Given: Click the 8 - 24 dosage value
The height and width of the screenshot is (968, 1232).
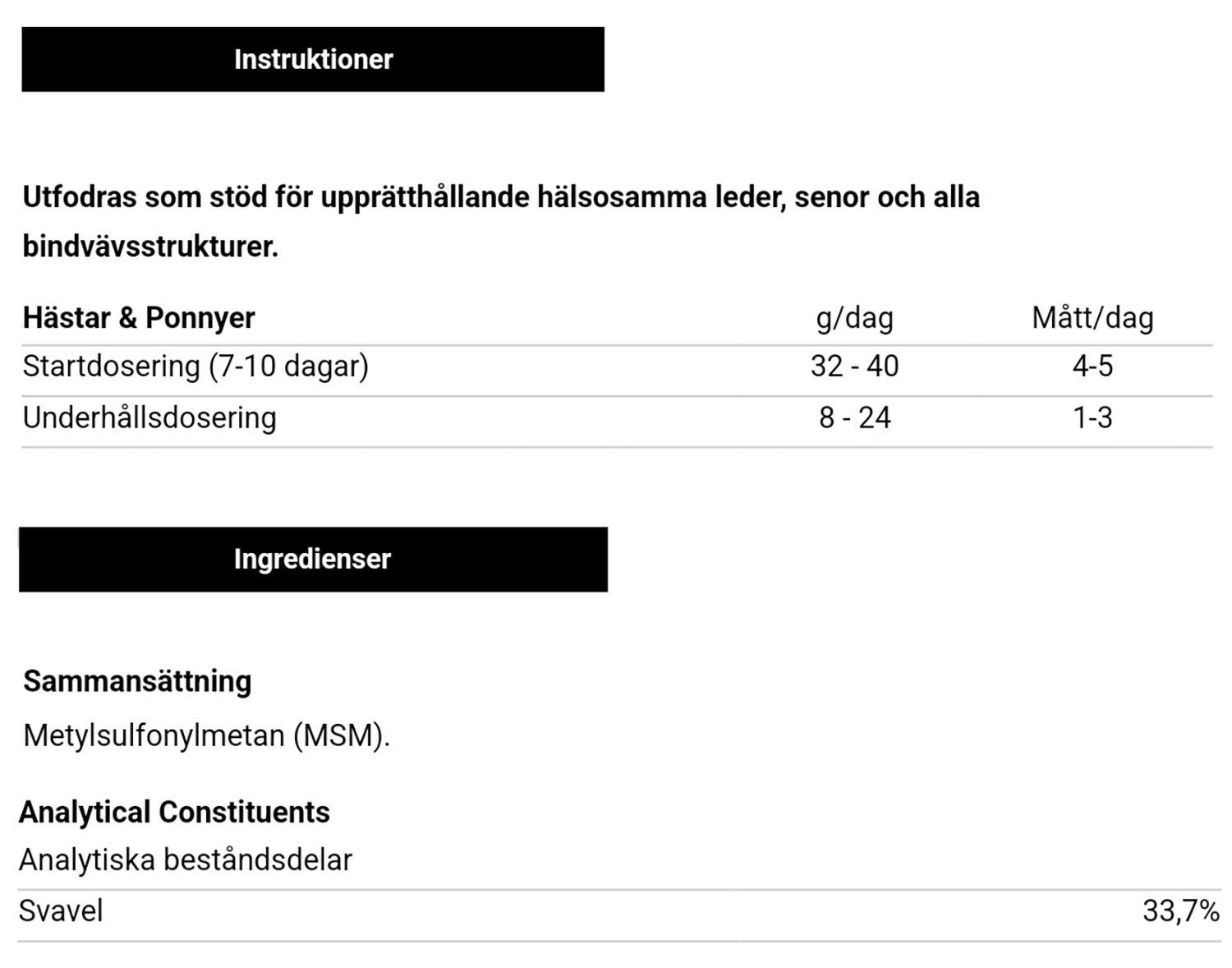Looking at the screenshot, I should click(854, 418).
